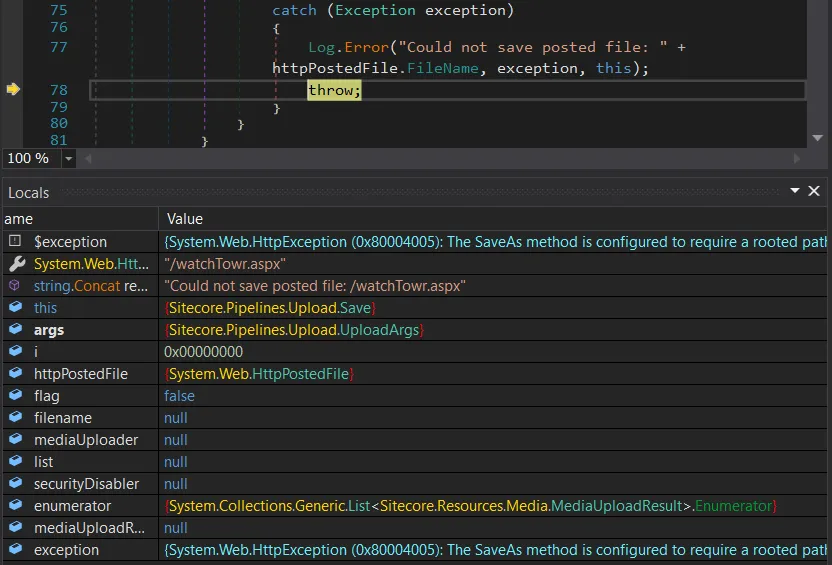This screenshot has height=565, width=832.
Task: Click the "/watchTowr.aspx" value
Action: [225, 264]
